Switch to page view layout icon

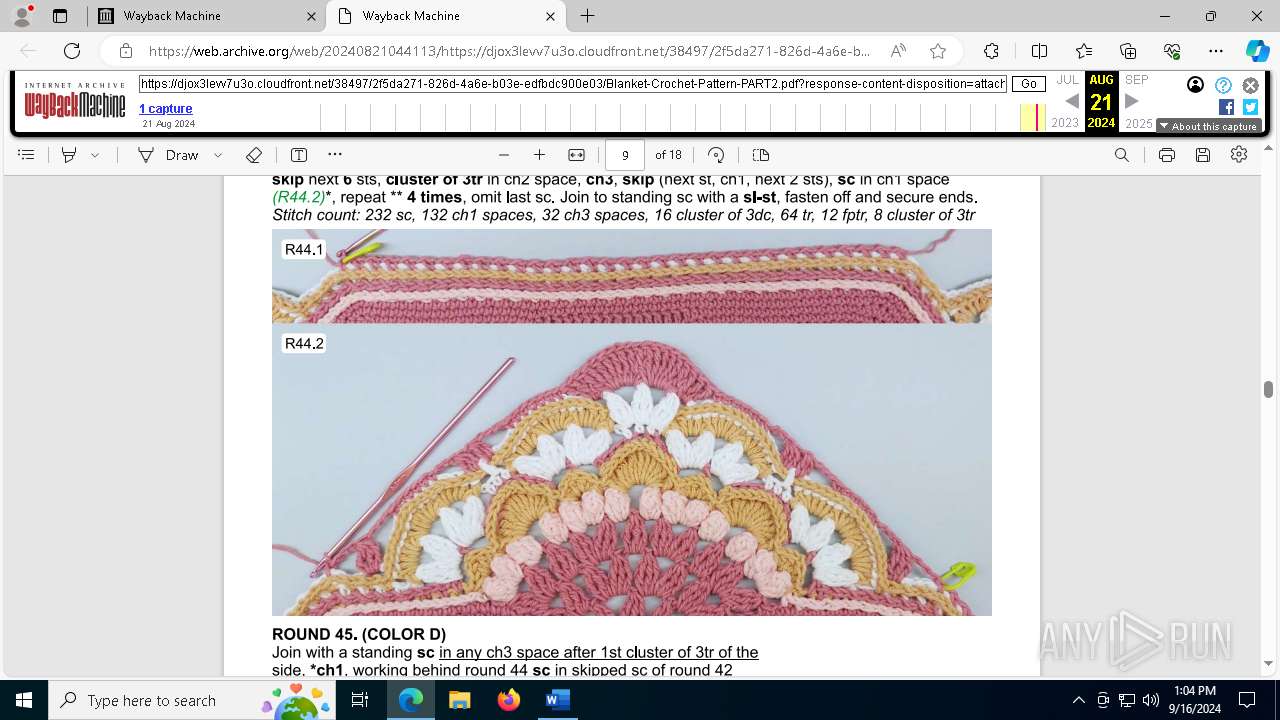(x=761, y=155)
